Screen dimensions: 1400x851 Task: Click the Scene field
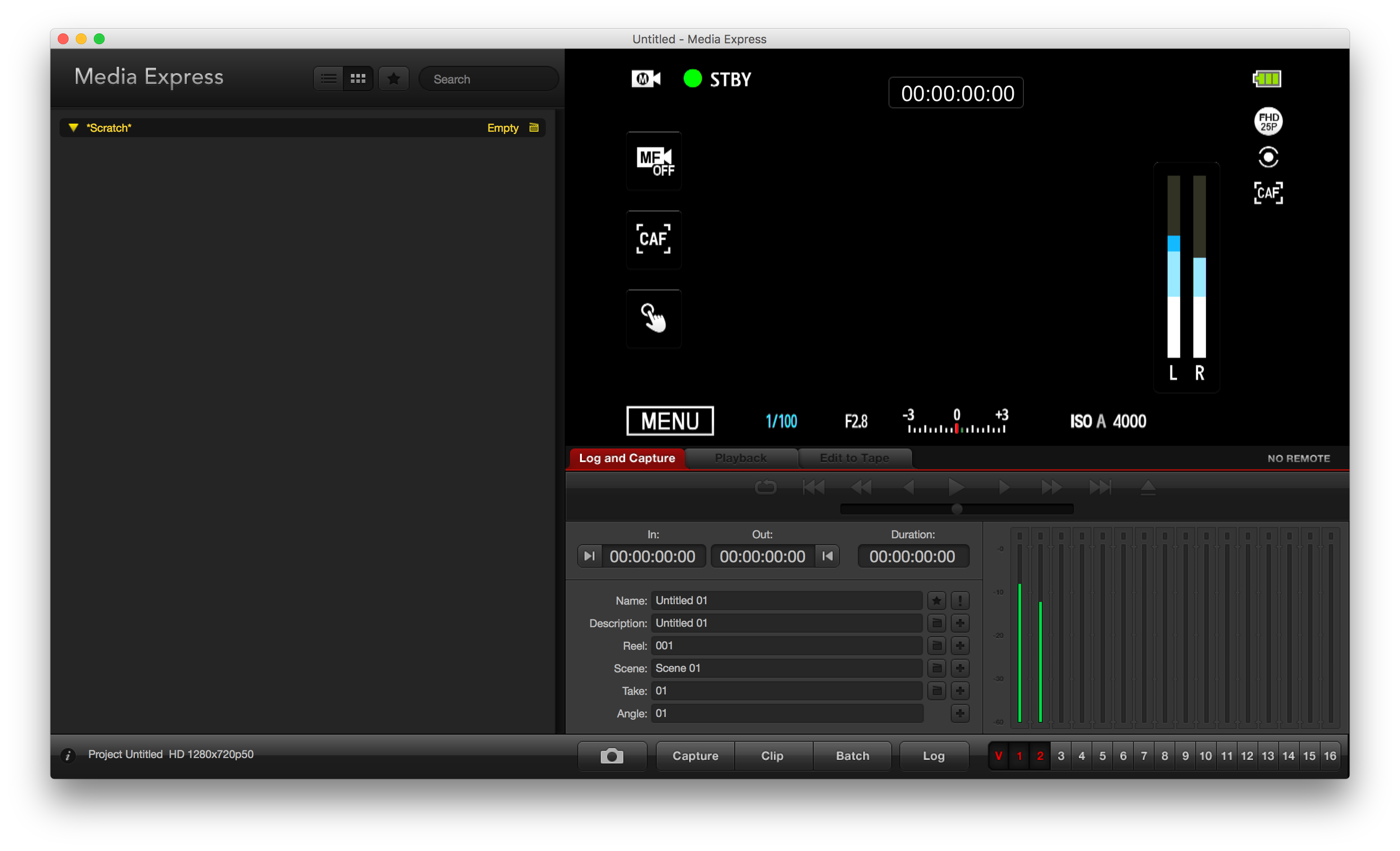786,668
